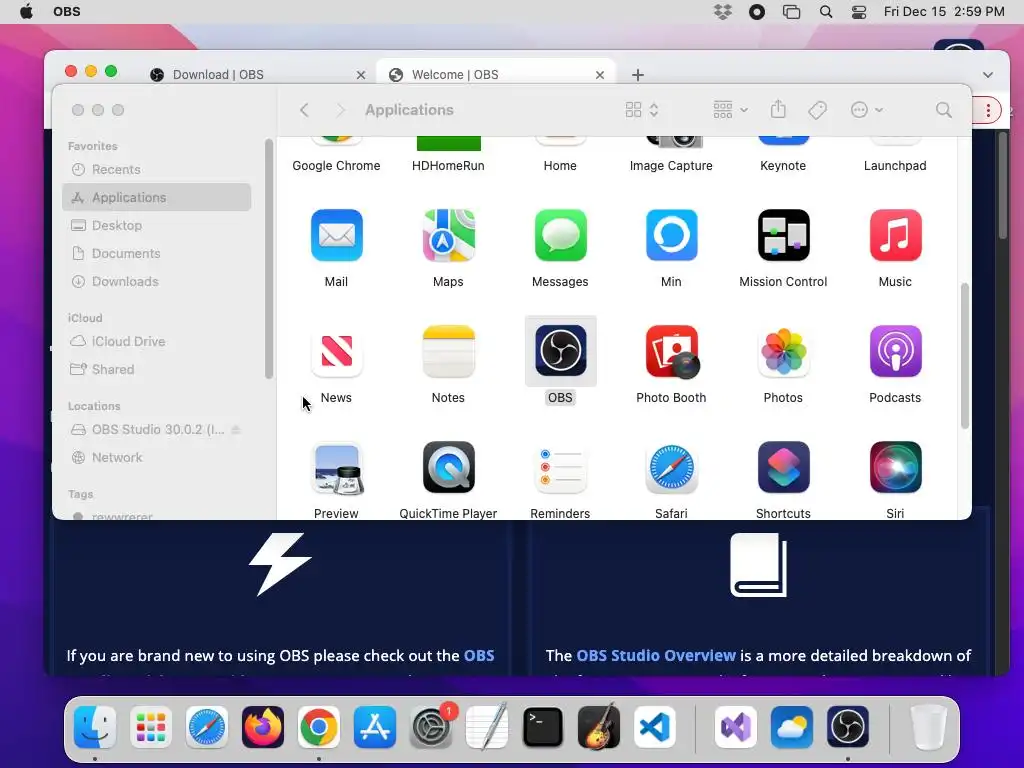Open the OBS Studio Overview link
Image resolution: width=1024 pixels, height=768 pixels.
(x=656, y=656)
